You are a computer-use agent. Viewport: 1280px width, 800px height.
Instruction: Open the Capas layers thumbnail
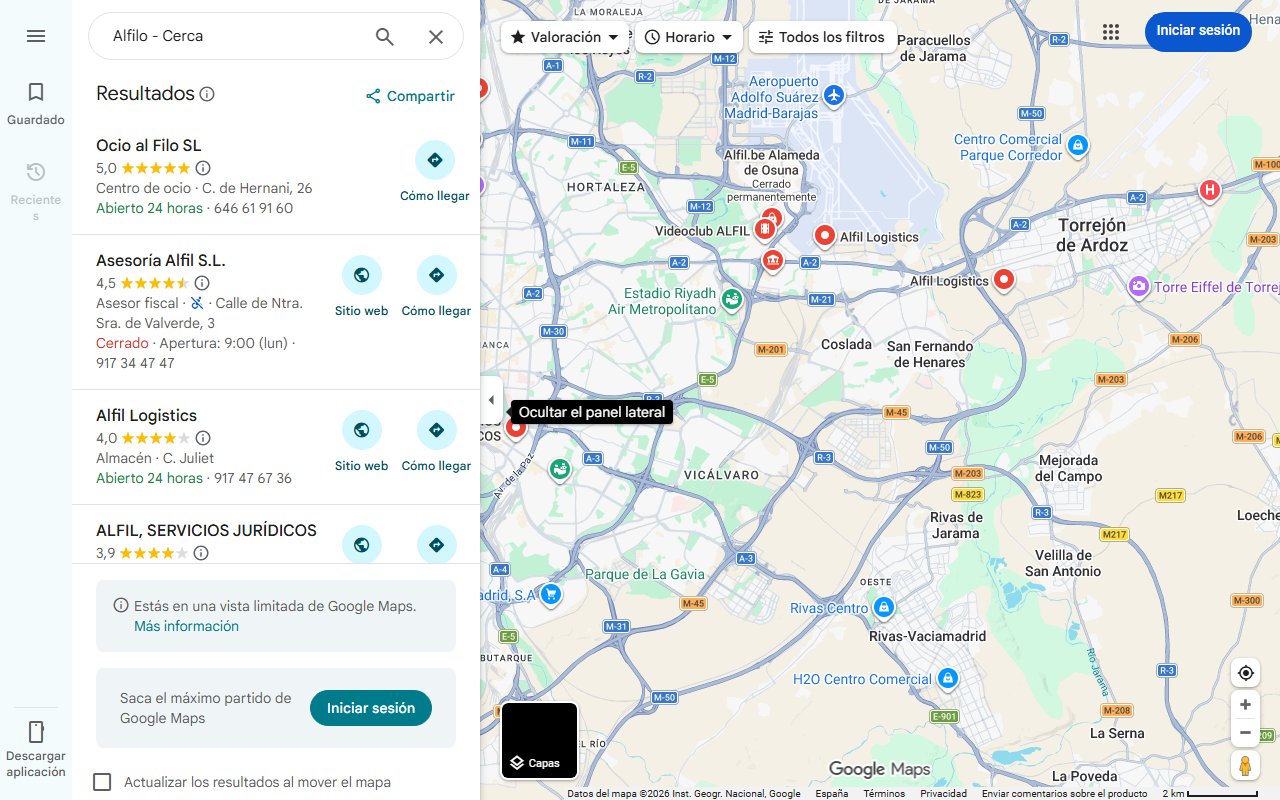pos(539,740)
